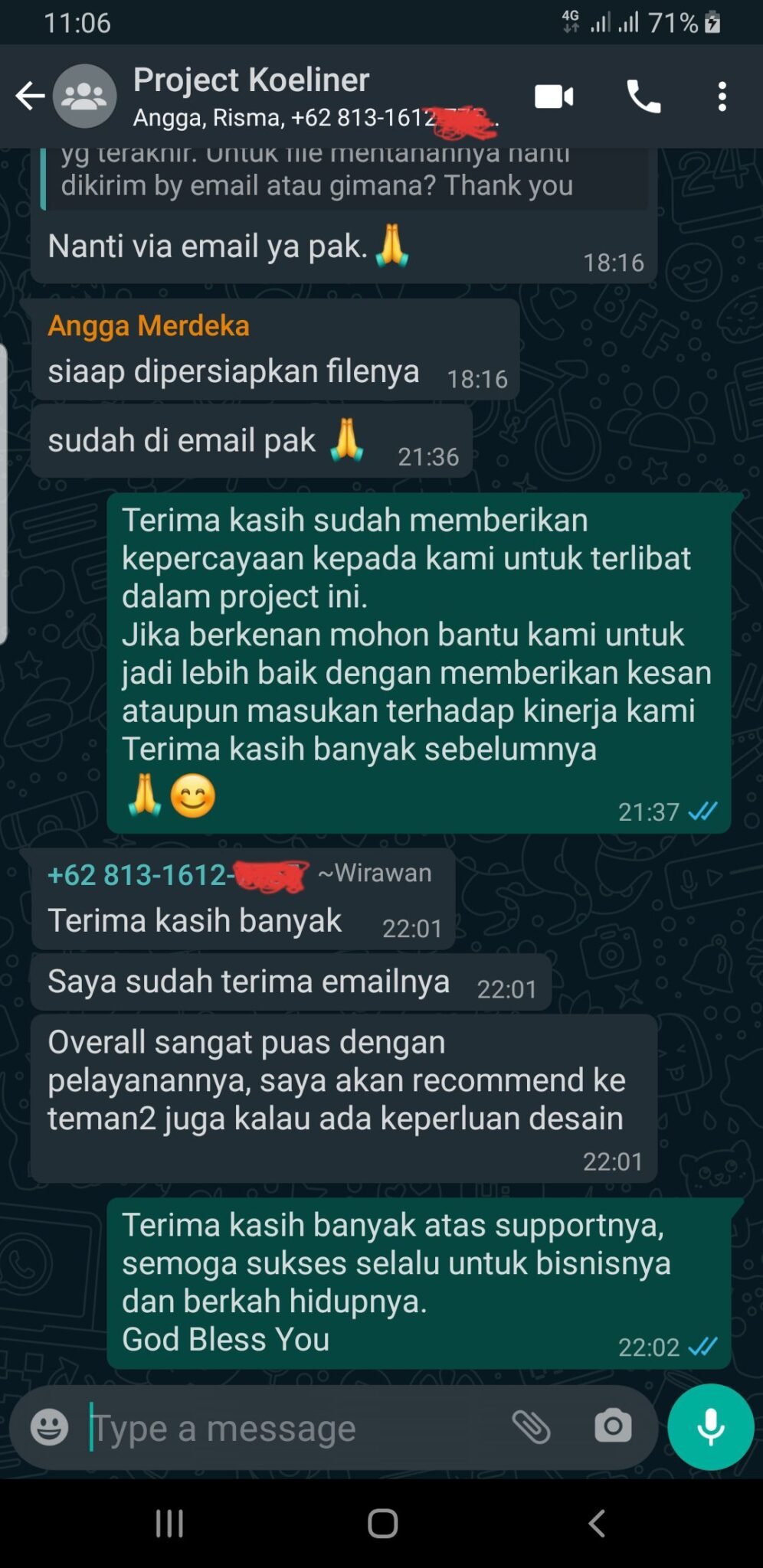Tap sender name Angga Merdeka

149,325
